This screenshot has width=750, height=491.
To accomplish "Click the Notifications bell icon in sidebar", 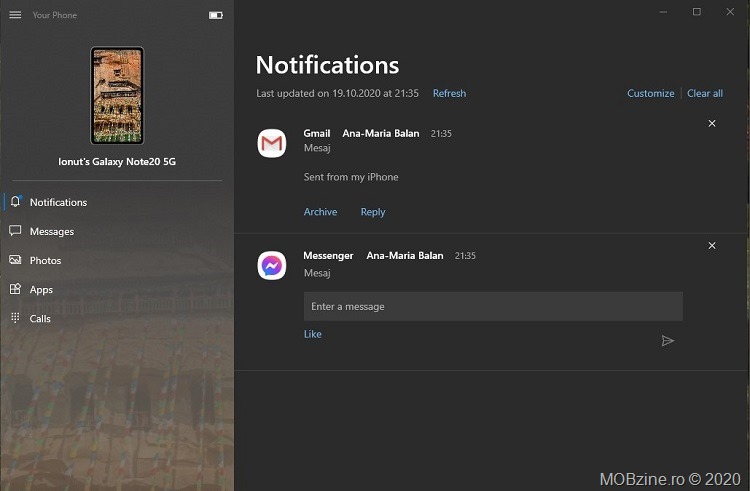I will [16, 202].
